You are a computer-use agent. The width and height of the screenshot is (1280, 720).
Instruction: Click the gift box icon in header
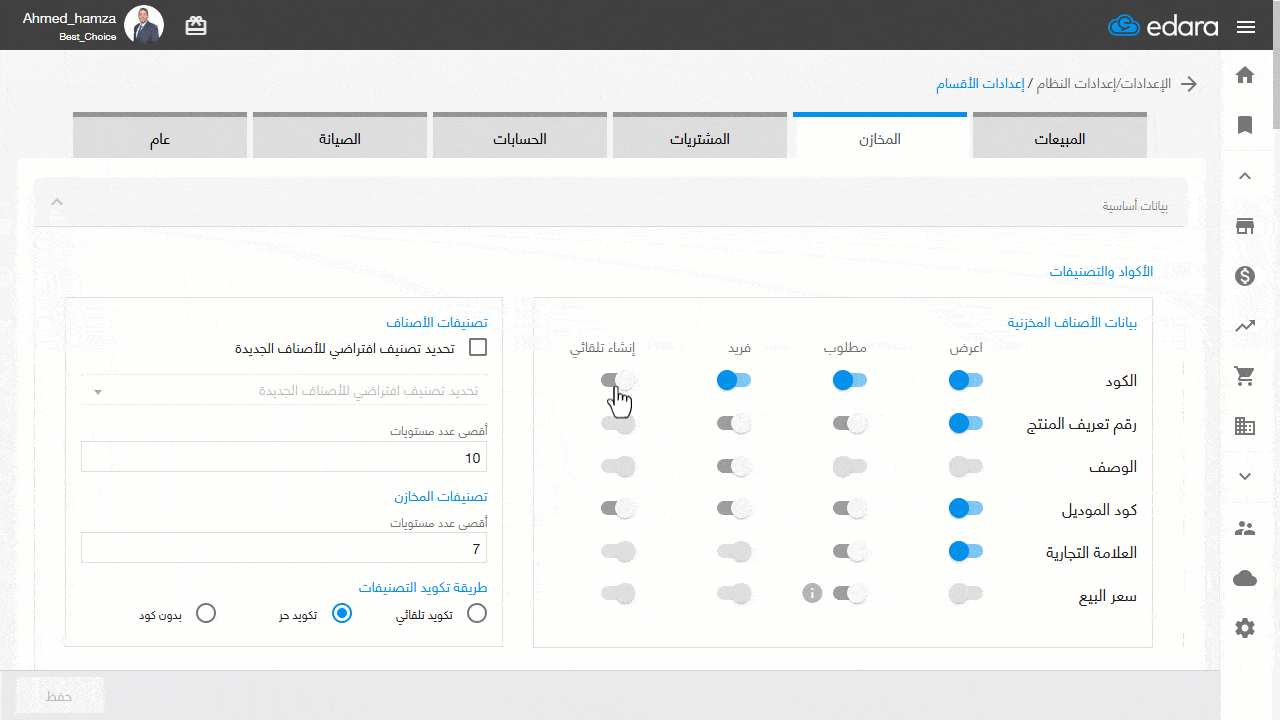(x=196, y=26)
